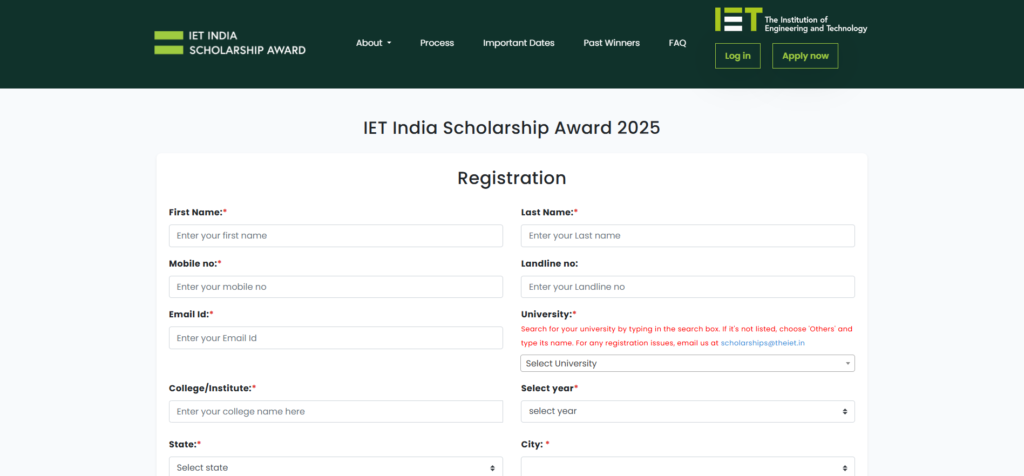Viewport: 1024px width, 476px height.
Task: Click the University field label
Action: (x=549, y=314)
